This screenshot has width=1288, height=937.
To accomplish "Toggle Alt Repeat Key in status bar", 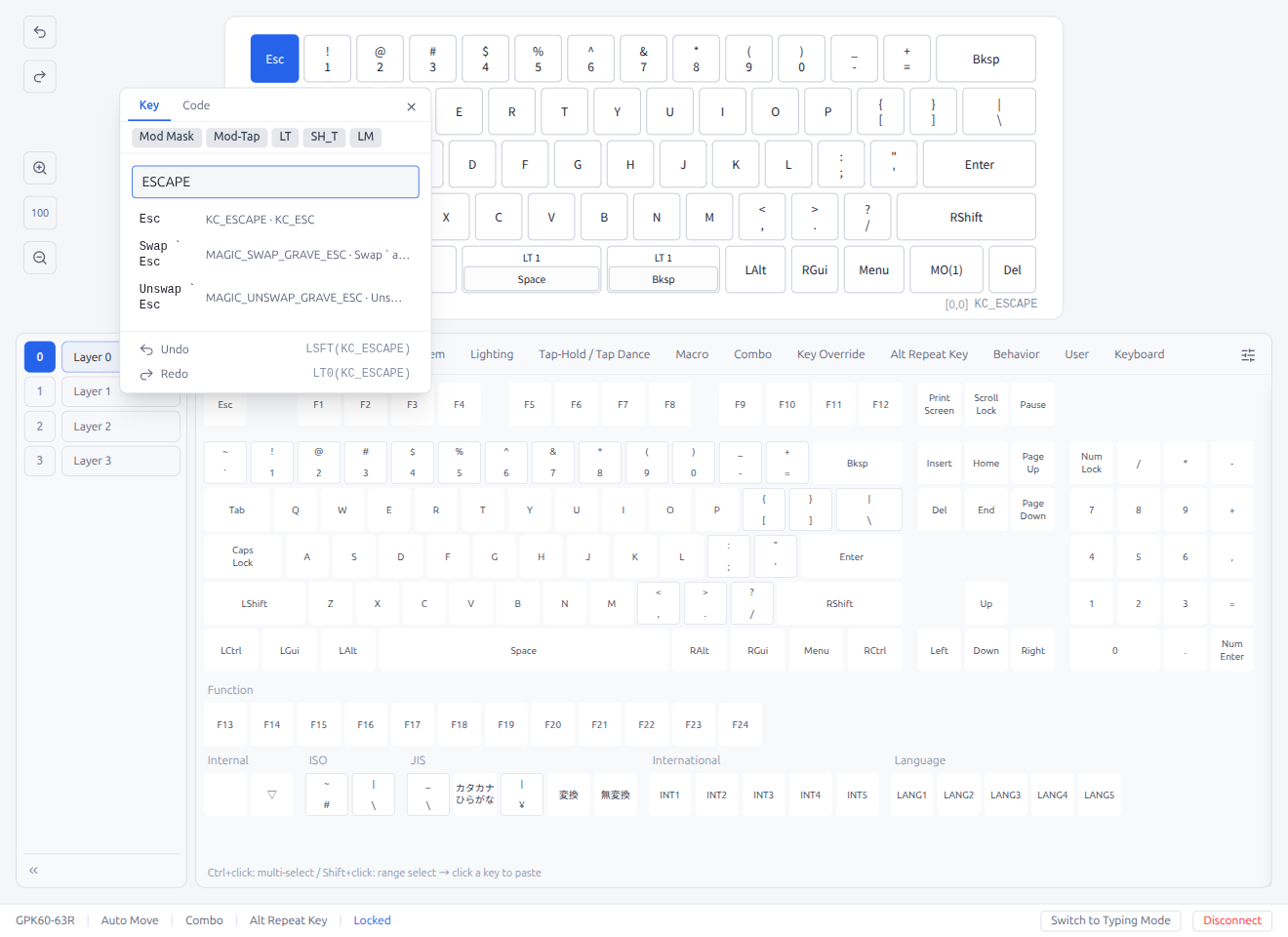I will pyautogui.click(x=288, y=920).
